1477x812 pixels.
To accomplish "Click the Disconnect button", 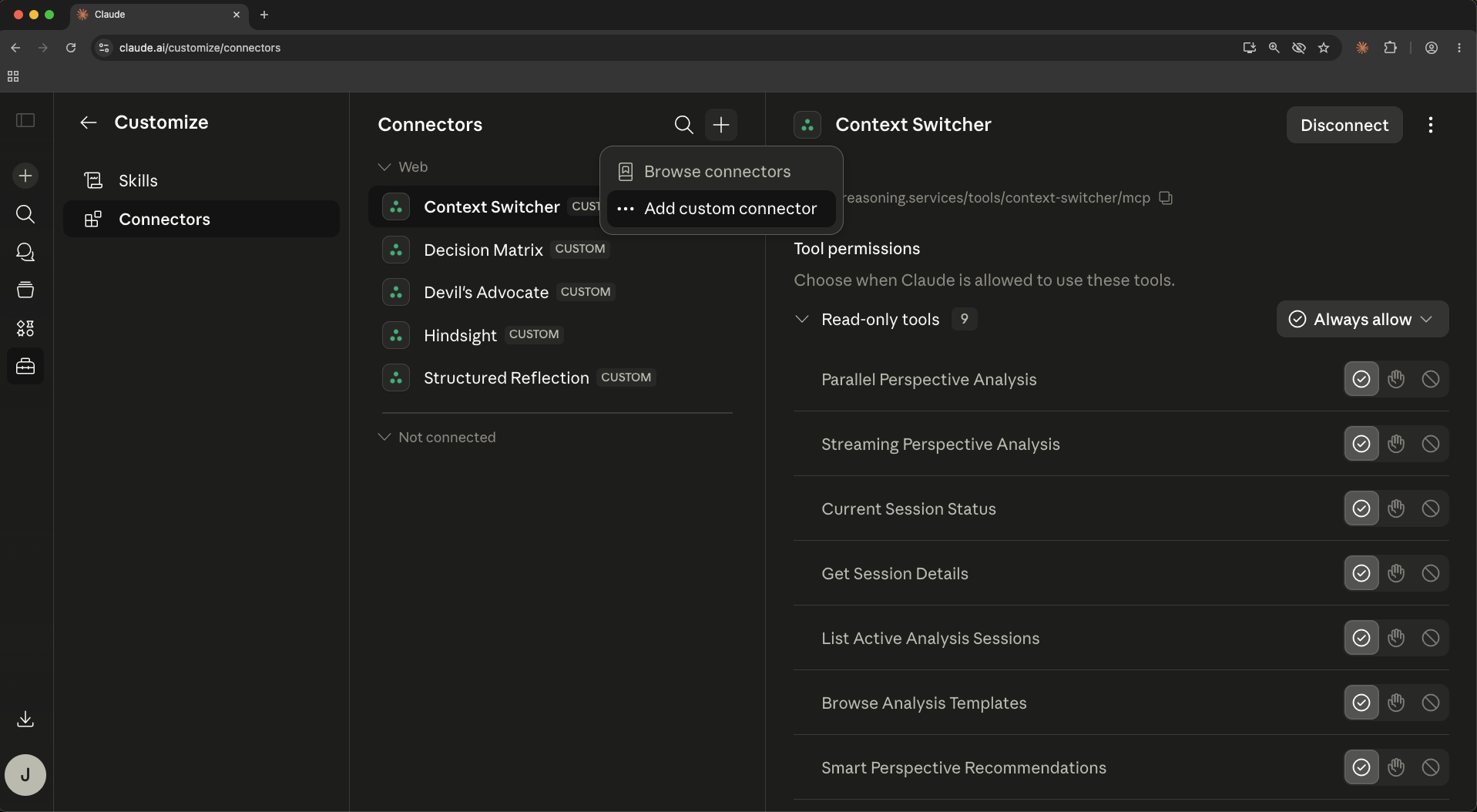I will (x=1344, y=125).
